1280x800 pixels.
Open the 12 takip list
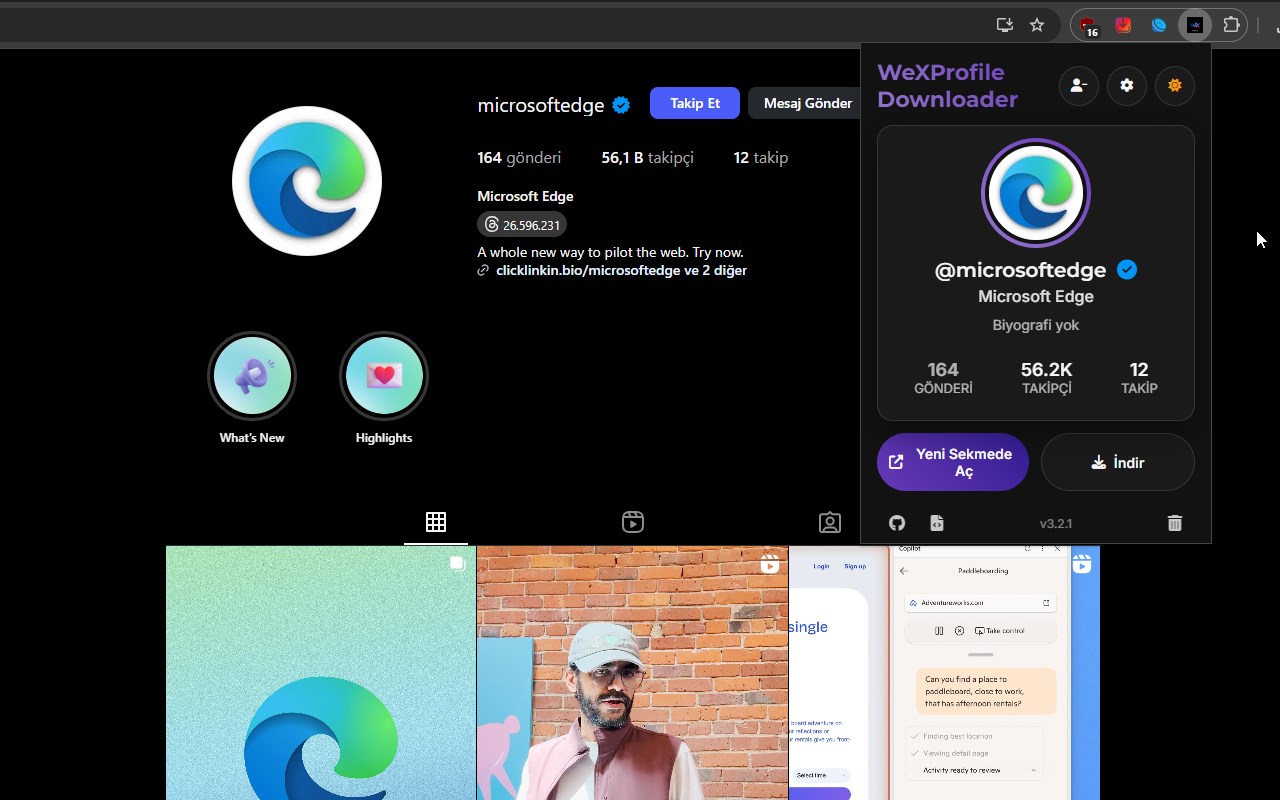[761, 157]
